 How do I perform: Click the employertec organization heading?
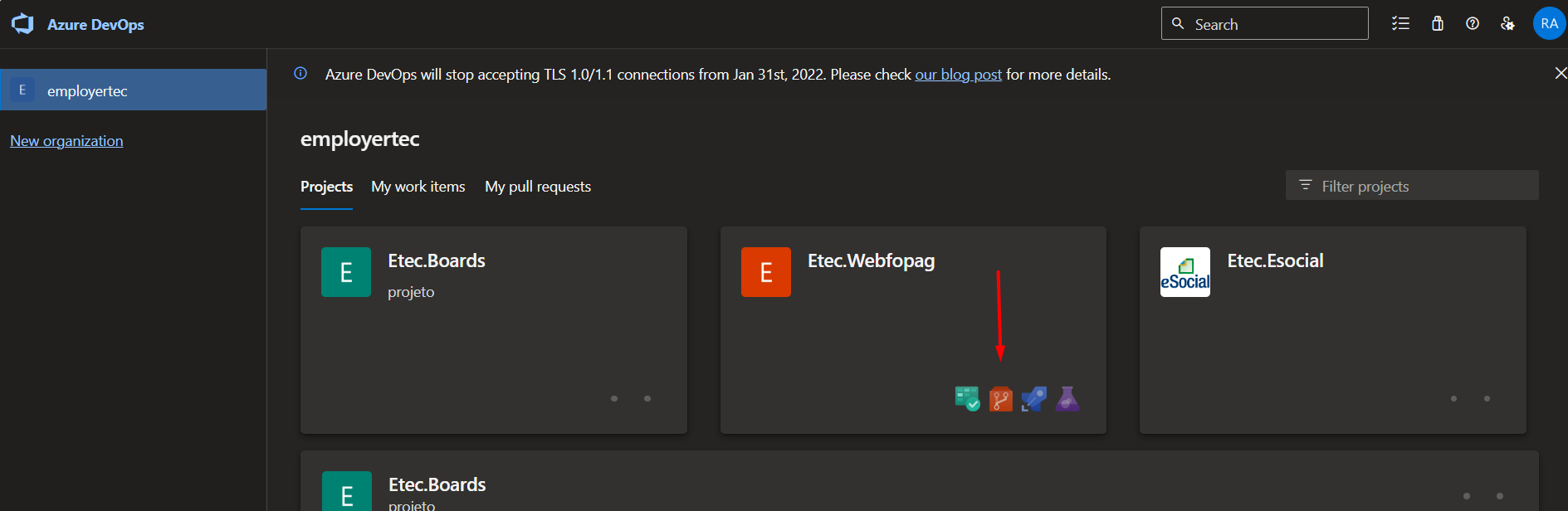coord(359,139)
